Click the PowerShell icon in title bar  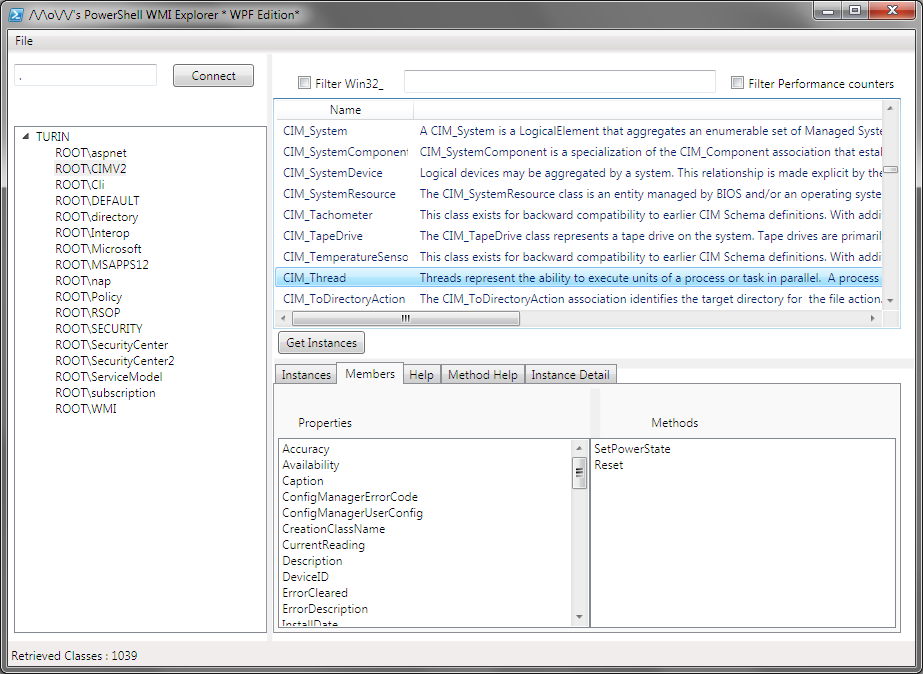(16, 14)
